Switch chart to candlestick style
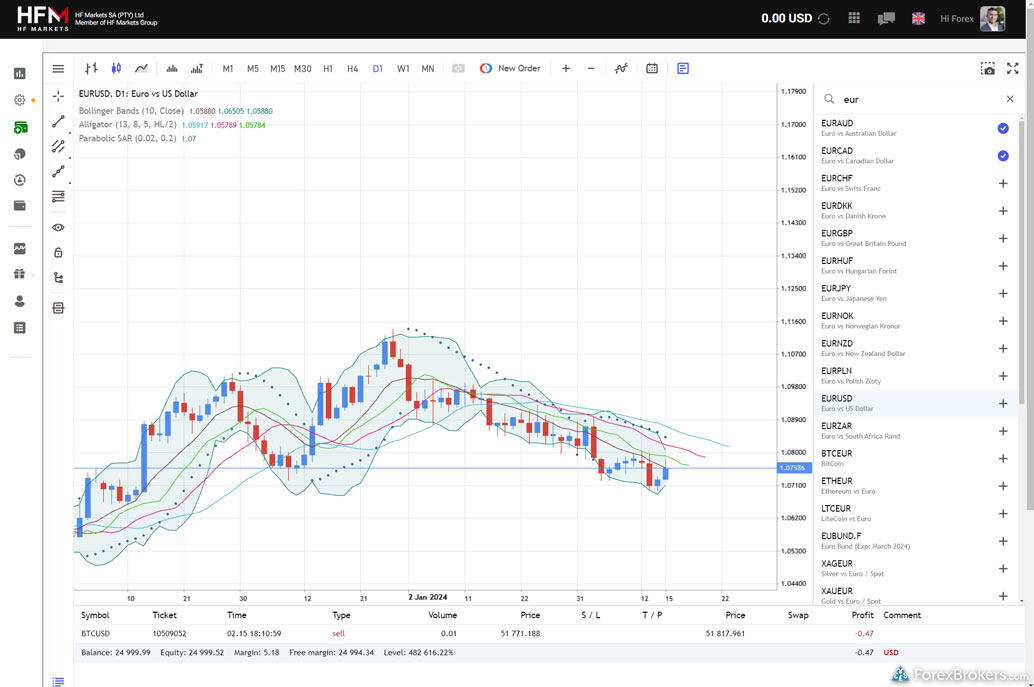 (116, 68)
